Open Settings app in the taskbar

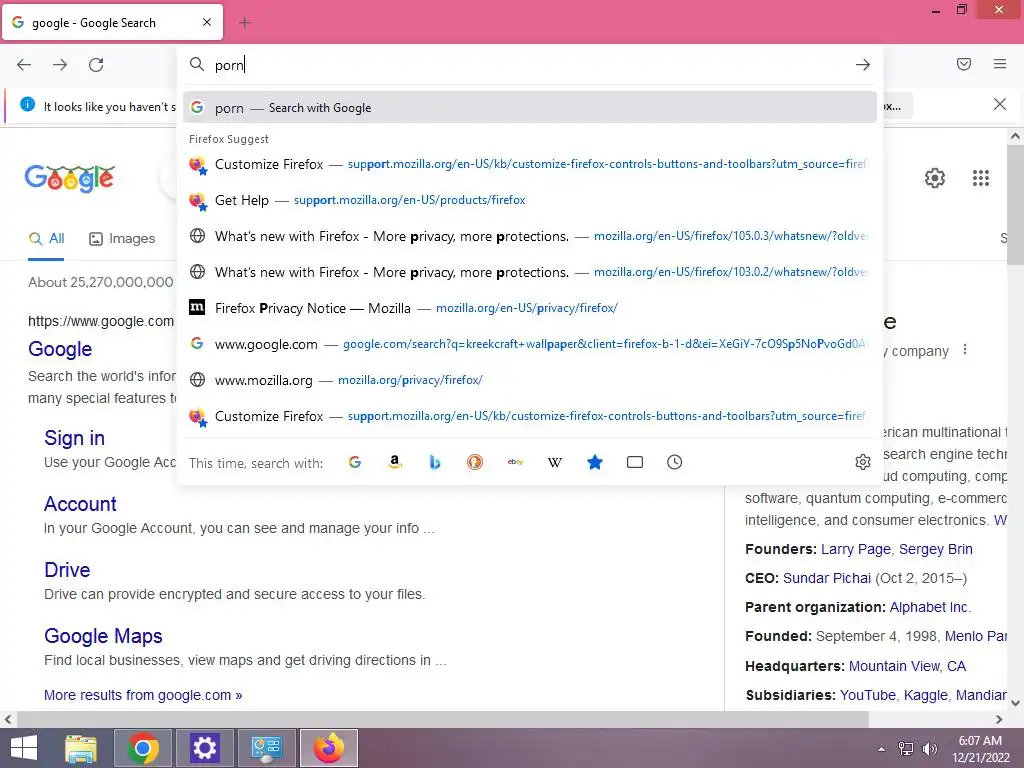(x=204, y=748)
